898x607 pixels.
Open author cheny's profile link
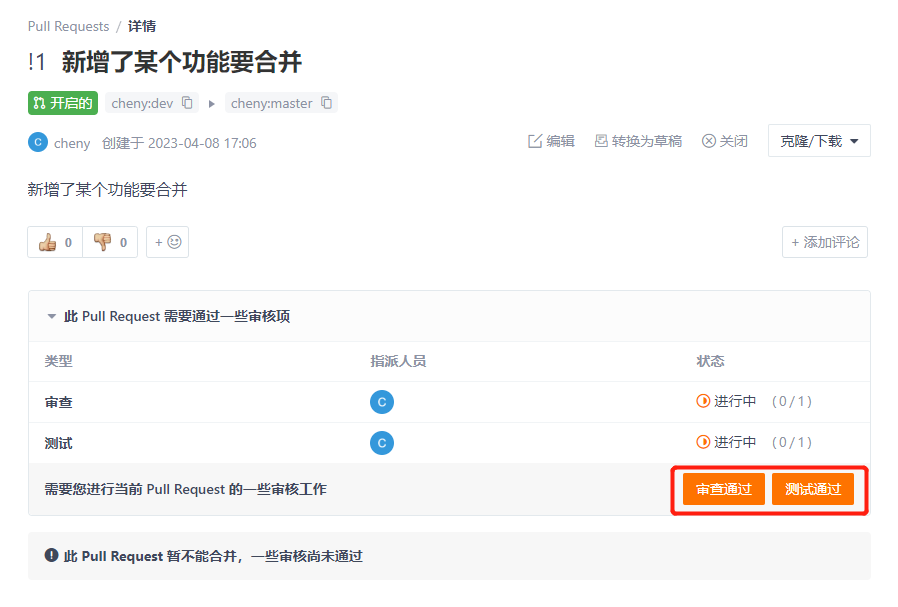click(x=72, y=143)
